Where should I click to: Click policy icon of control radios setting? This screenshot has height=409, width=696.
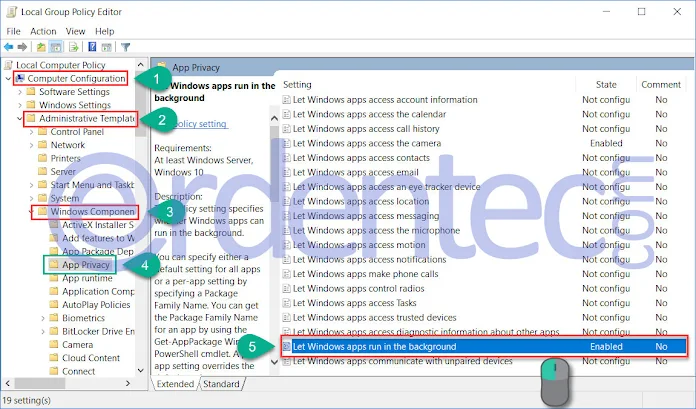287,289
